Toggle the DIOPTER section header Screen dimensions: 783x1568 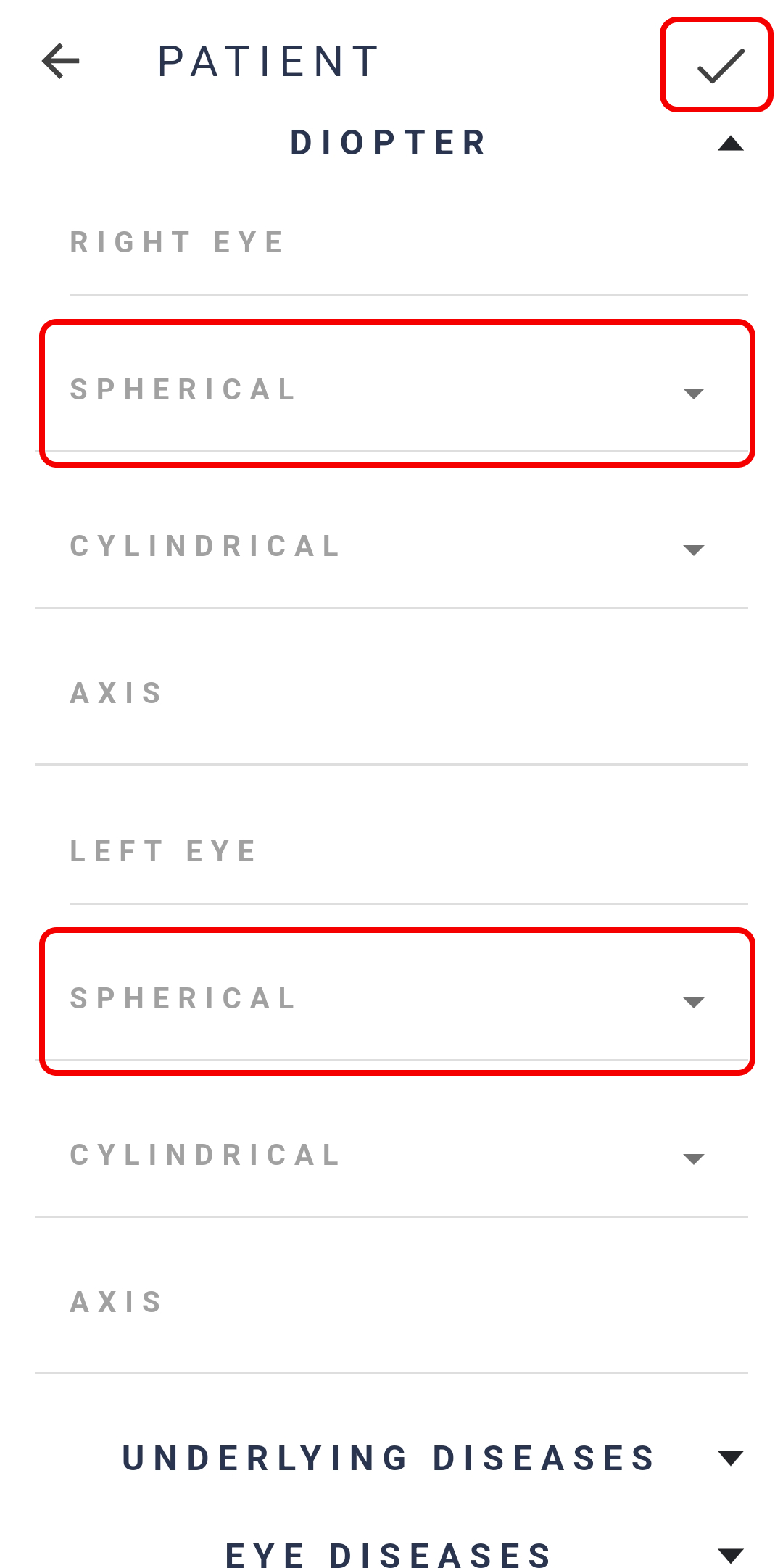(x=389, y=143)
